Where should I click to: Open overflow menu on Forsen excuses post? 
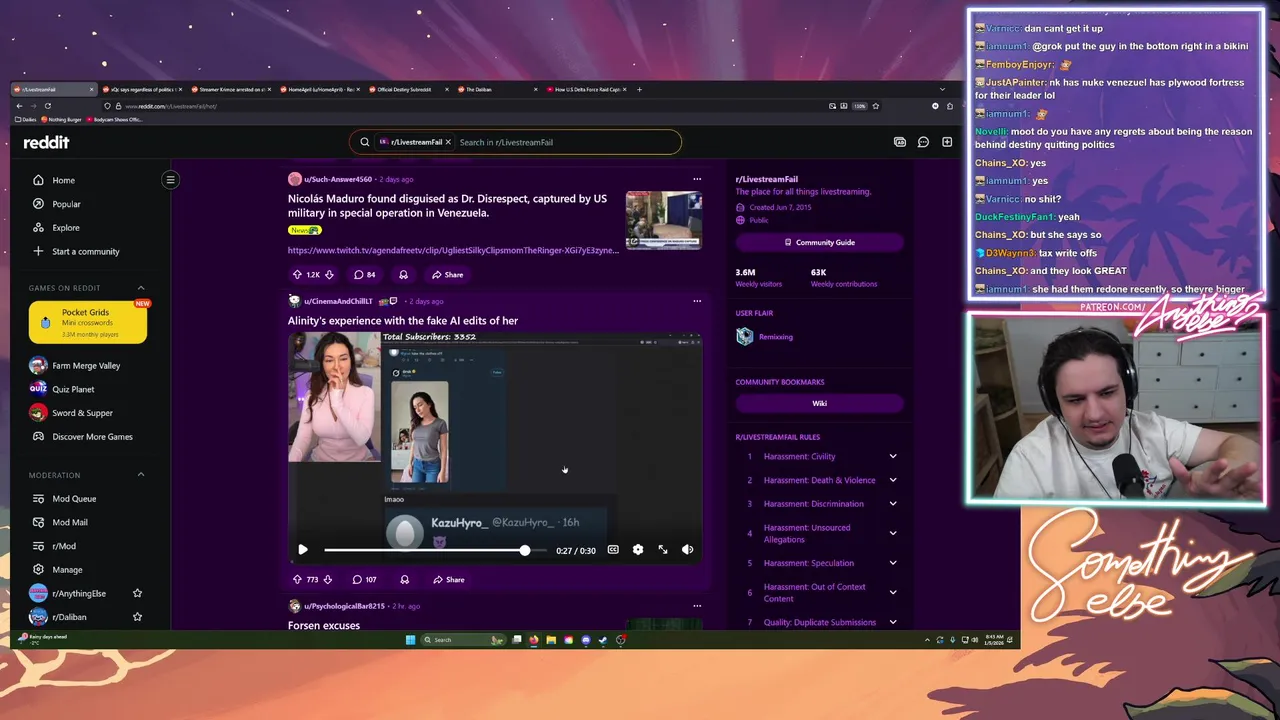(x=697, y=606)
